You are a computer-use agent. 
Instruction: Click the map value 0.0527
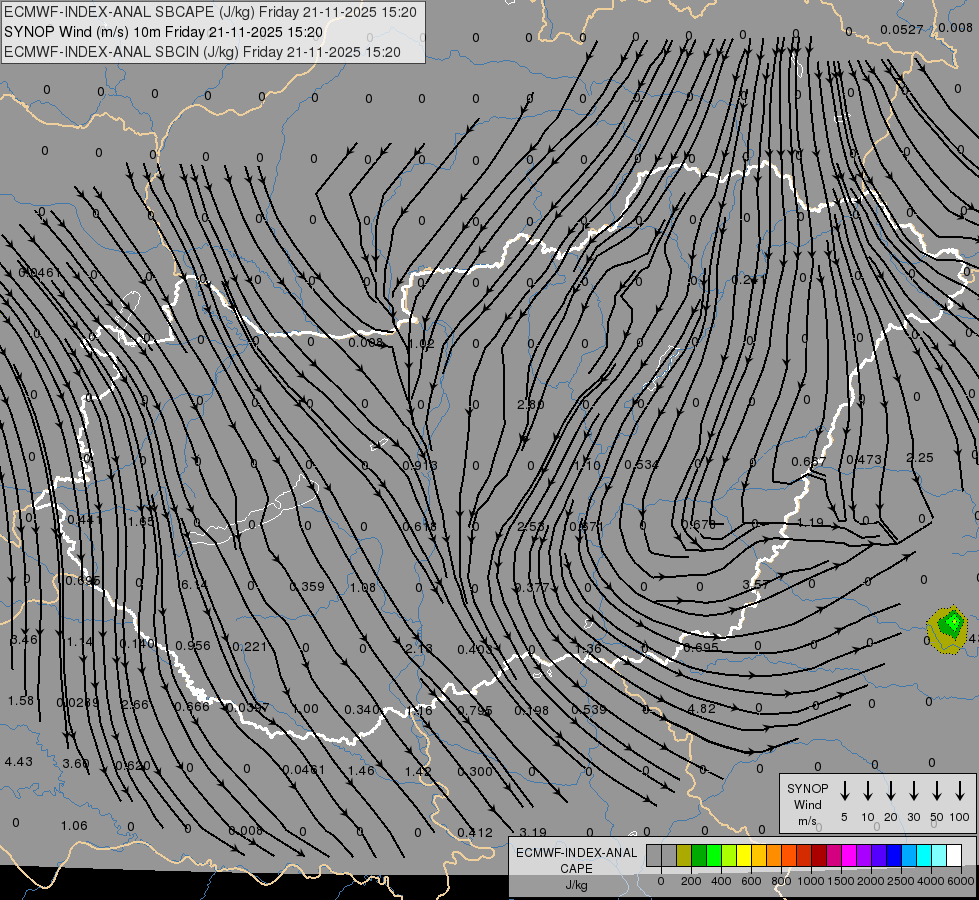(902, 29)
